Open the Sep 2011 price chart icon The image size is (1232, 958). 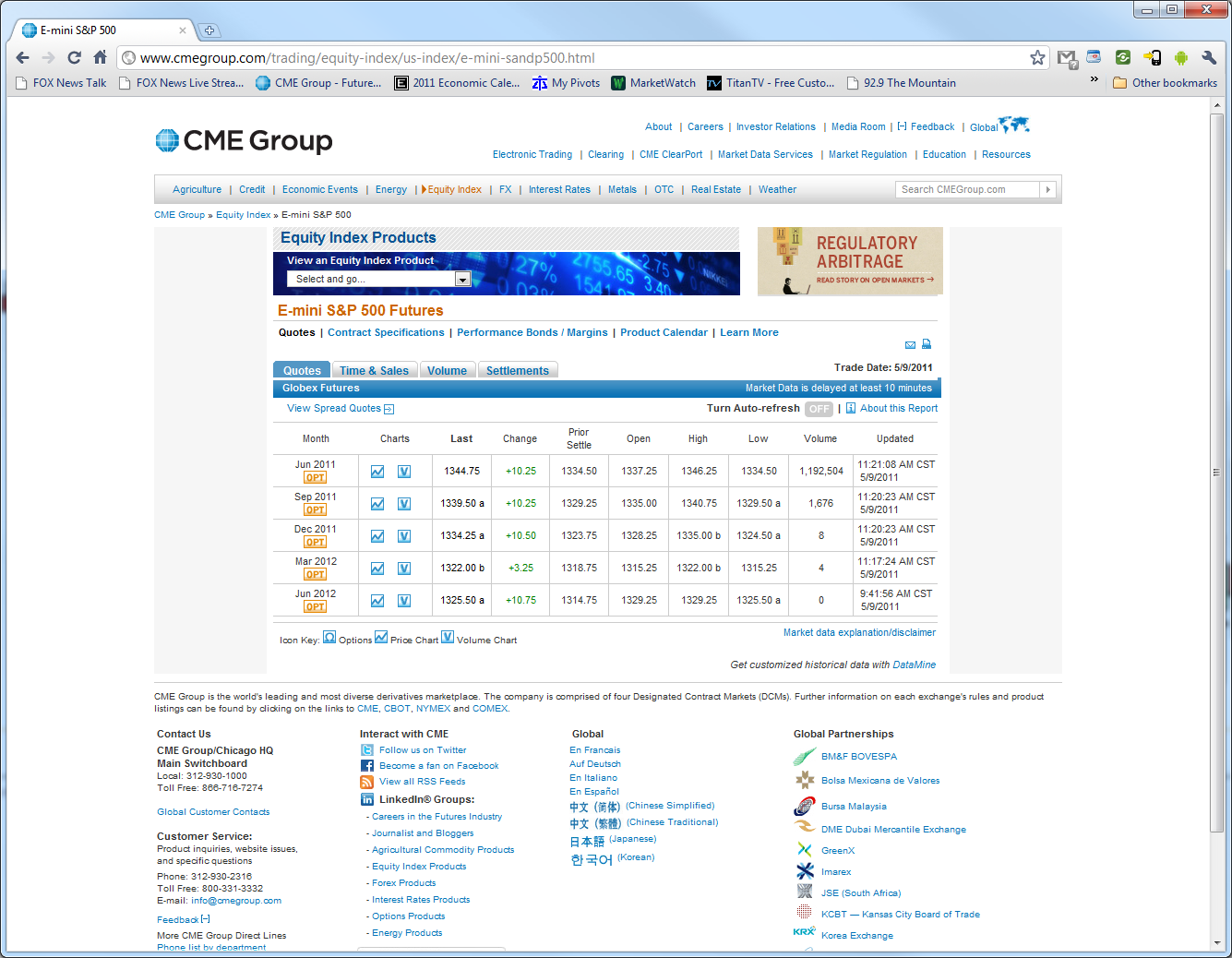(x=377, y=504)
